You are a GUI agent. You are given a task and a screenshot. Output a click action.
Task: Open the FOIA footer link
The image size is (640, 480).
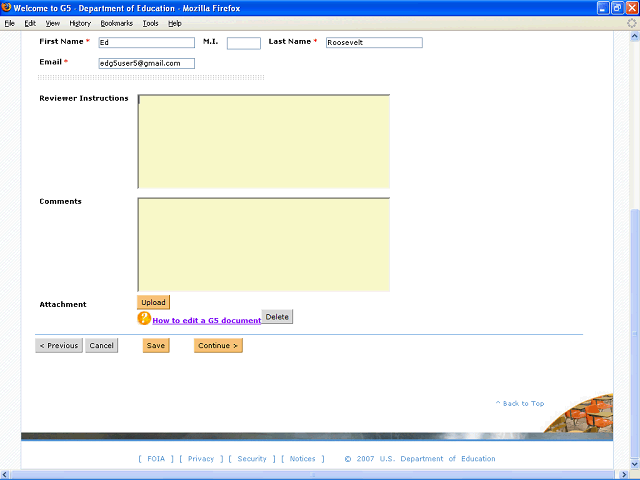point(156,459)
